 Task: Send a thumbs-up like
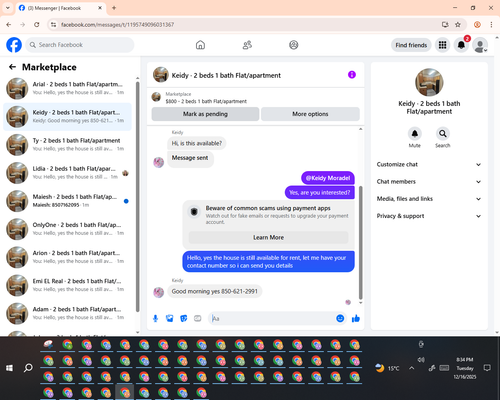coord(356,319)
